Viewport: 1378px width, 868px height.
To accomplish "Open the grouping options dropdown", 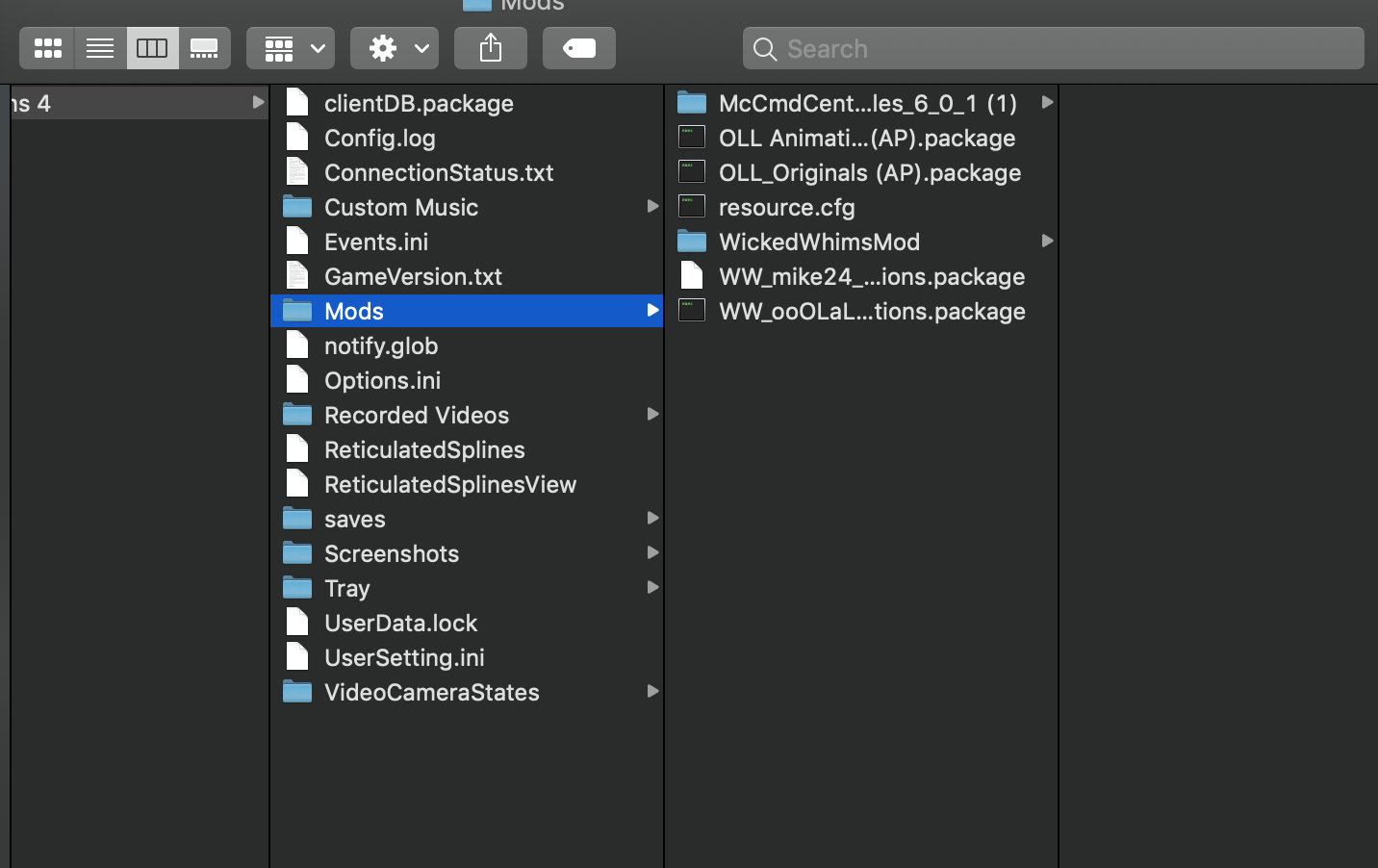I will 290,47.
